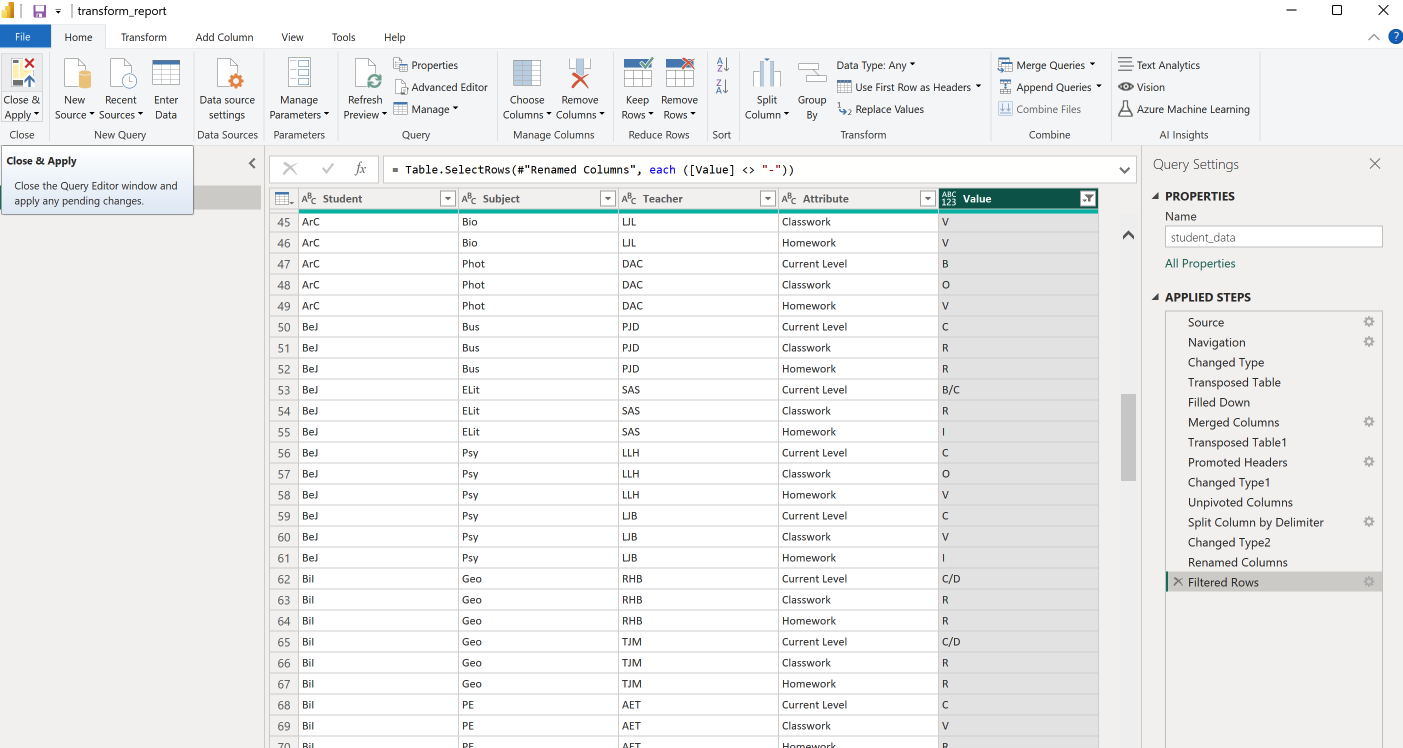Click the Group By icon
The image size is (1403, 748).
point(812,74)
